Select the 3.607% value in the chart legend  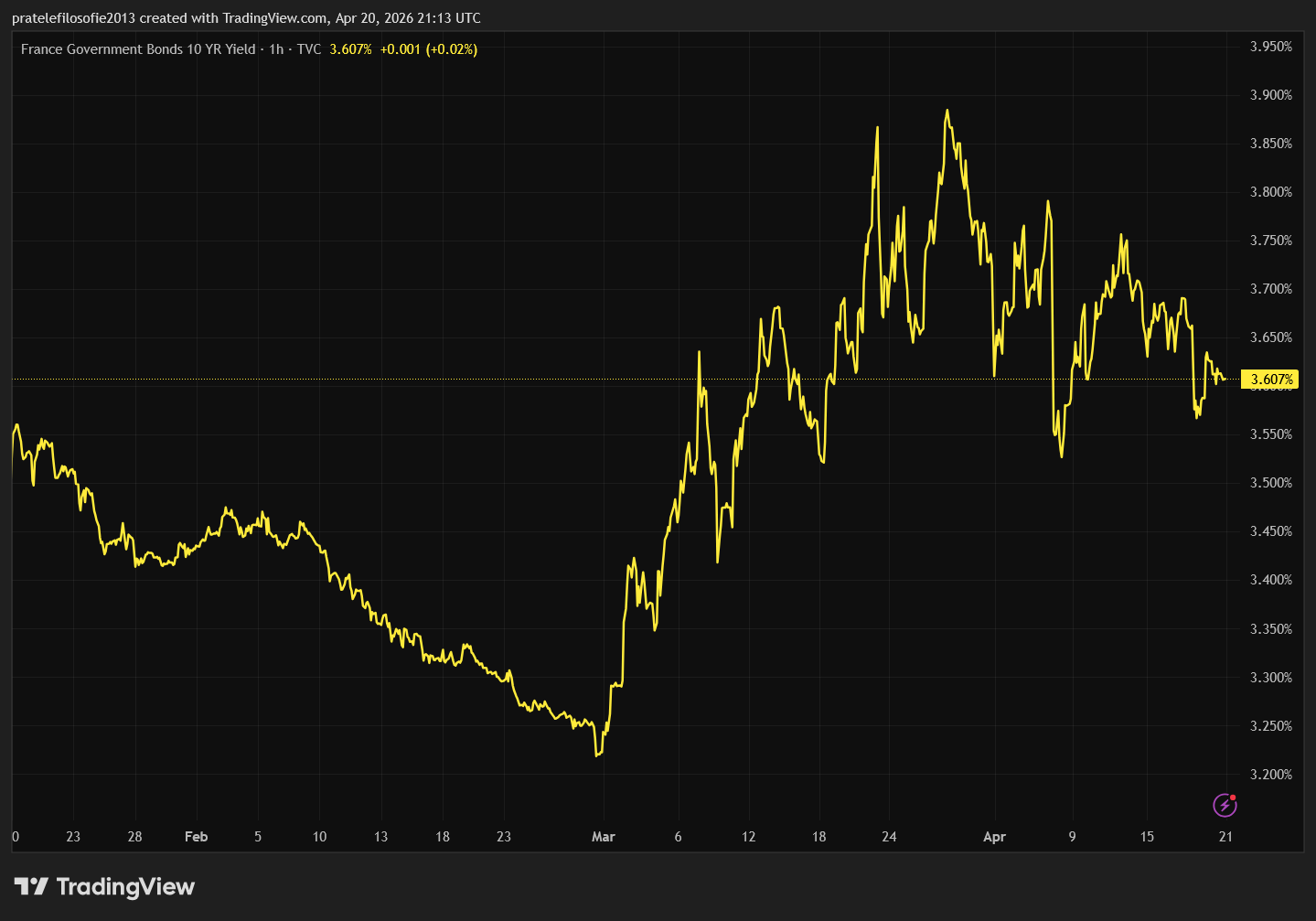pyautogui.click(x=351, y=49)
